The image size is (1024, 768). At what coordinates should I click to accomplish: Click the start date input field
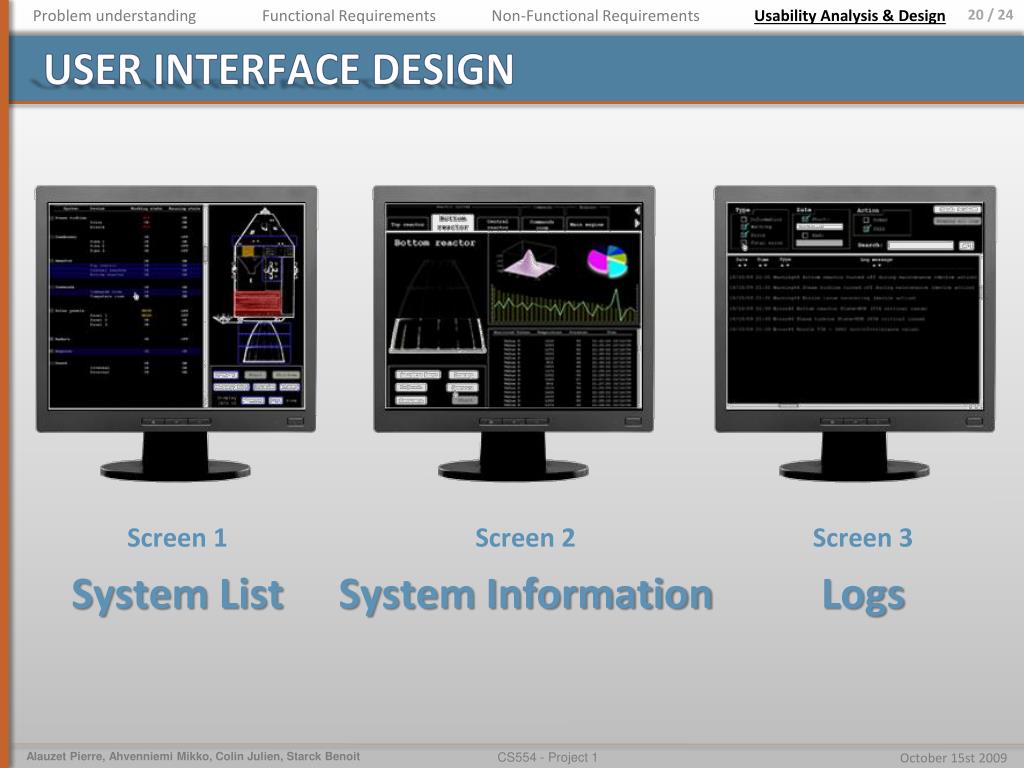click(x=820, y=227)
